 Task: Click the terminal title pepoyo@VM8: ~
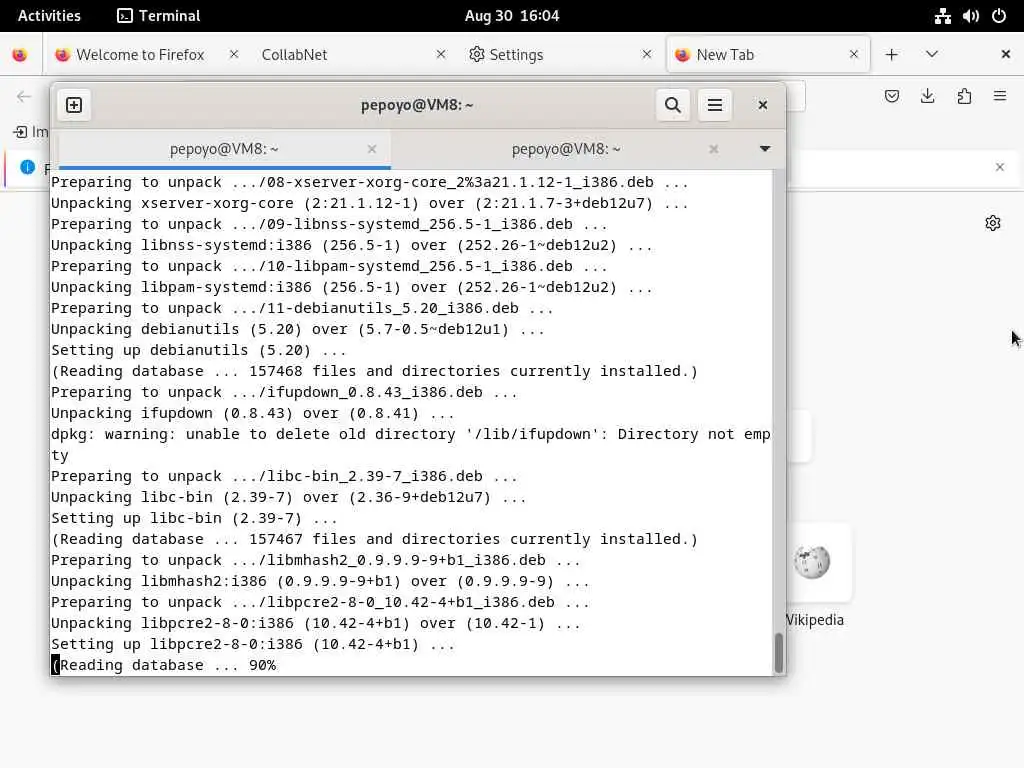click(417, 105)
